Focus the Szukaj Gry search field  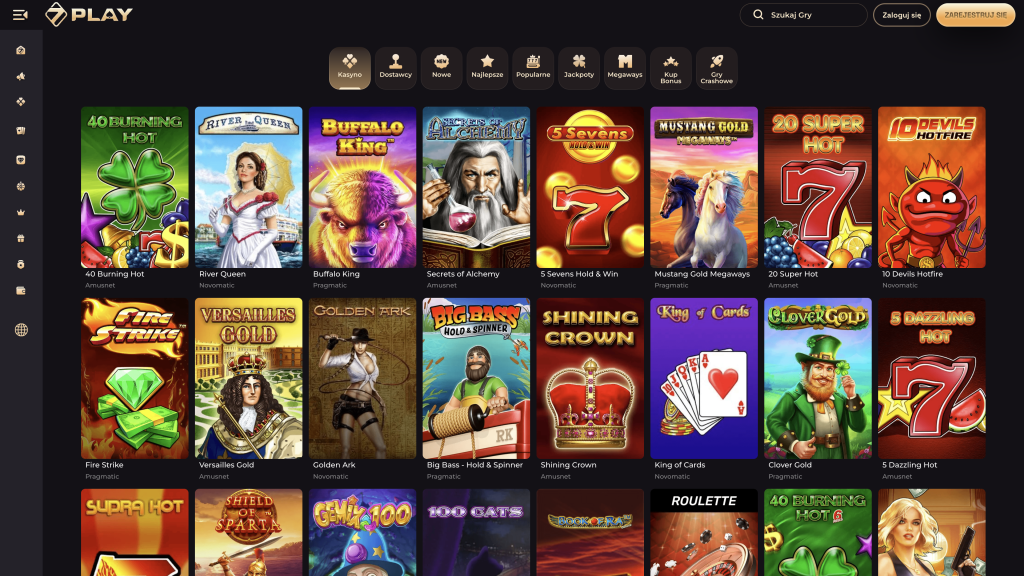click(x=803, y=14)
